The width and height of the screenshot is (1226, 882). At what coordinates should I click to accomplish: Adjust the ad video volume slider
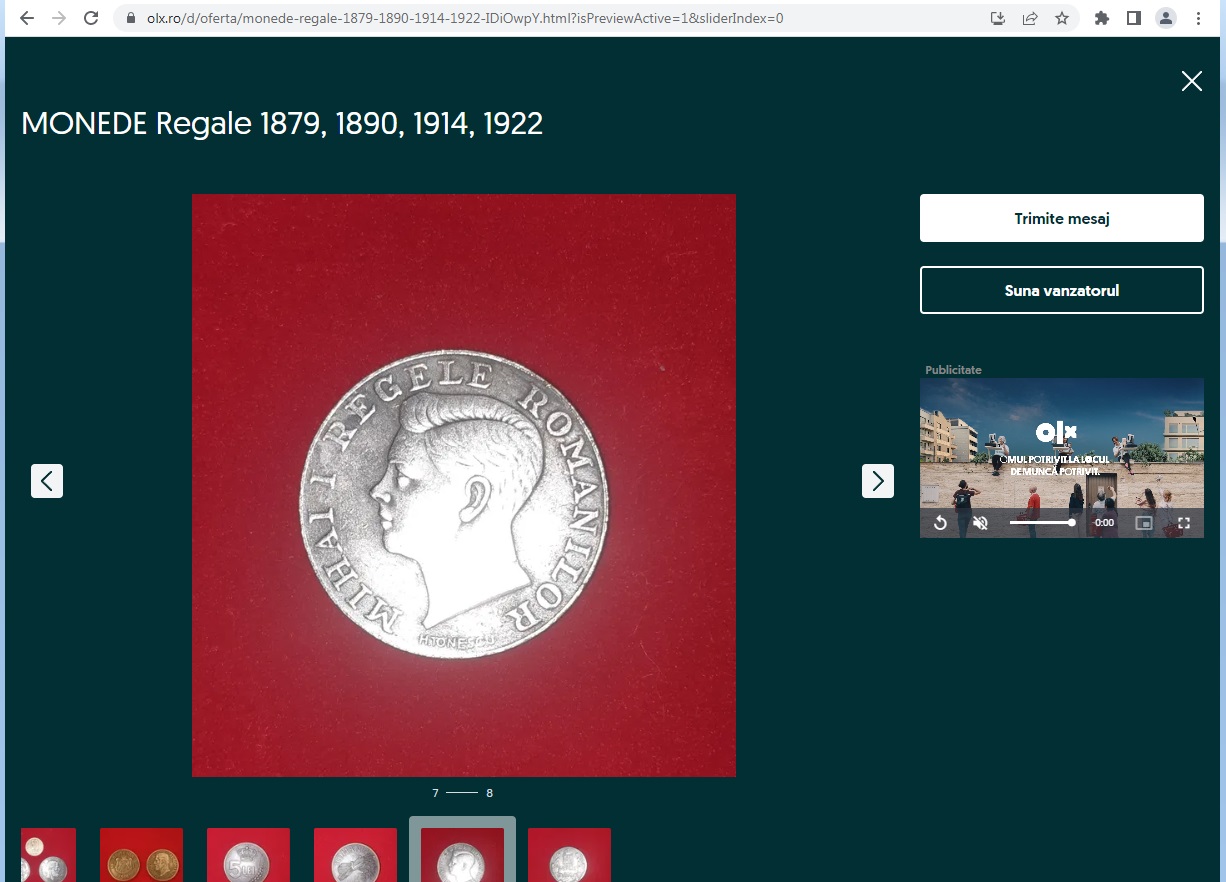coord(1042,523)
